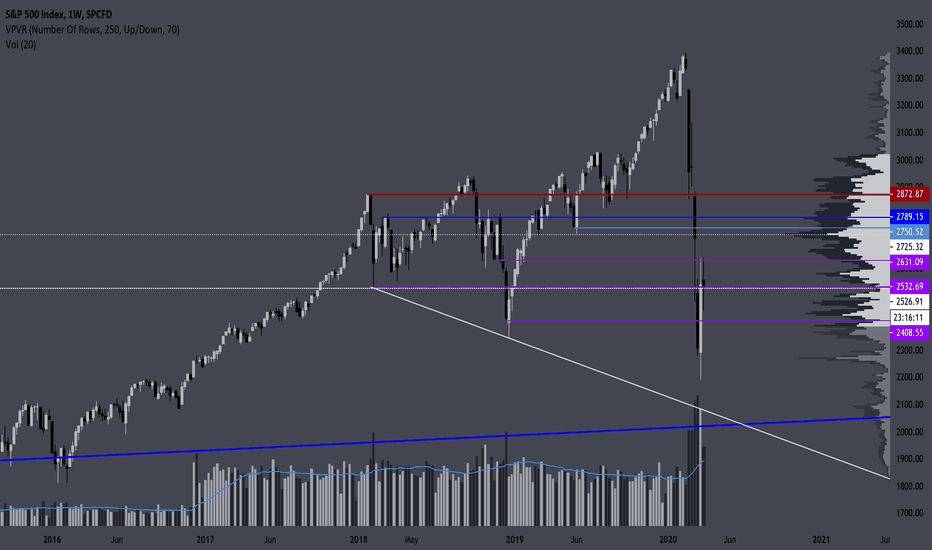Select the purple 2532.69 price label
Image resolution: width=932 pixels, height=550 pixels.
909,287
